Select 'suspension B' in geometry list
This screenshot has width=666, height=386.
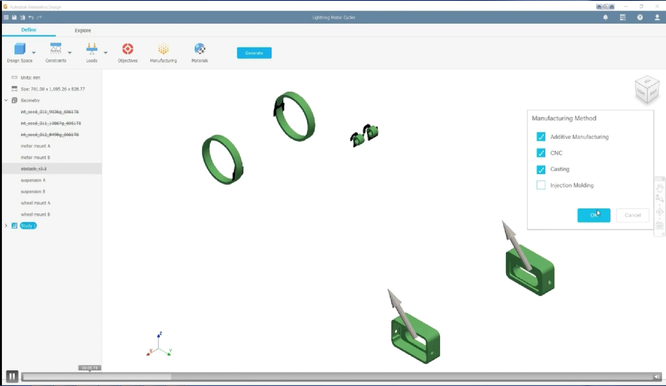point(33,192)
